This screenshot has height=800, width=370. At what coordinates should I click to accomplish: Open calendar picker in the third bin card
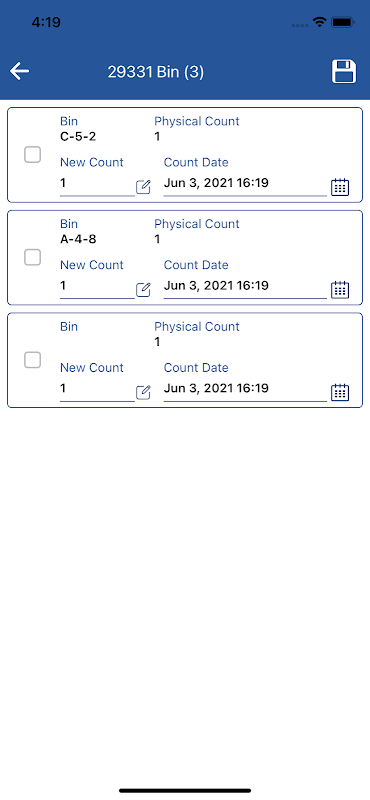(x=340, y=392)
